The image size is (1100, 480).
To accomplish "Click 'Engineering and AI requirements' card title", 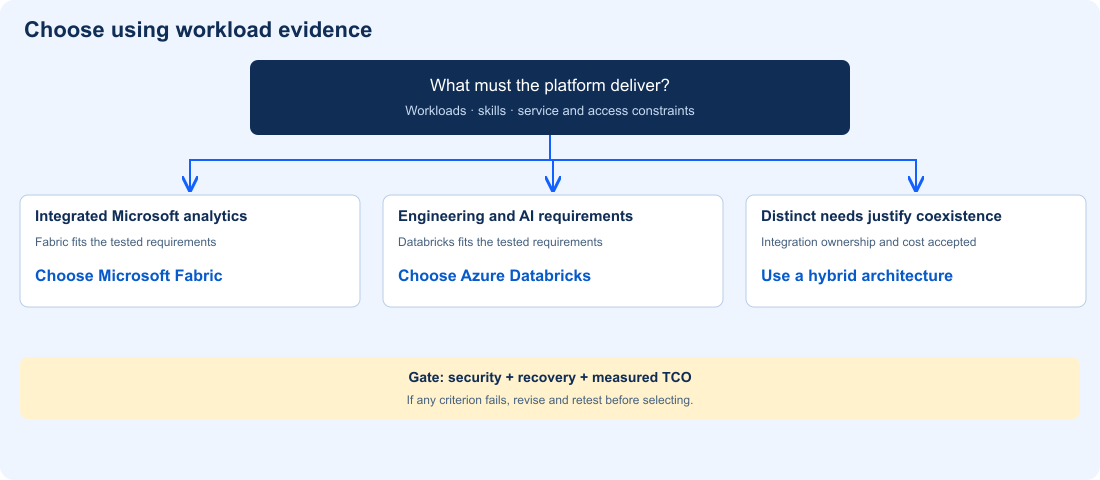I will pyautogui.click(x=516, y=216).
